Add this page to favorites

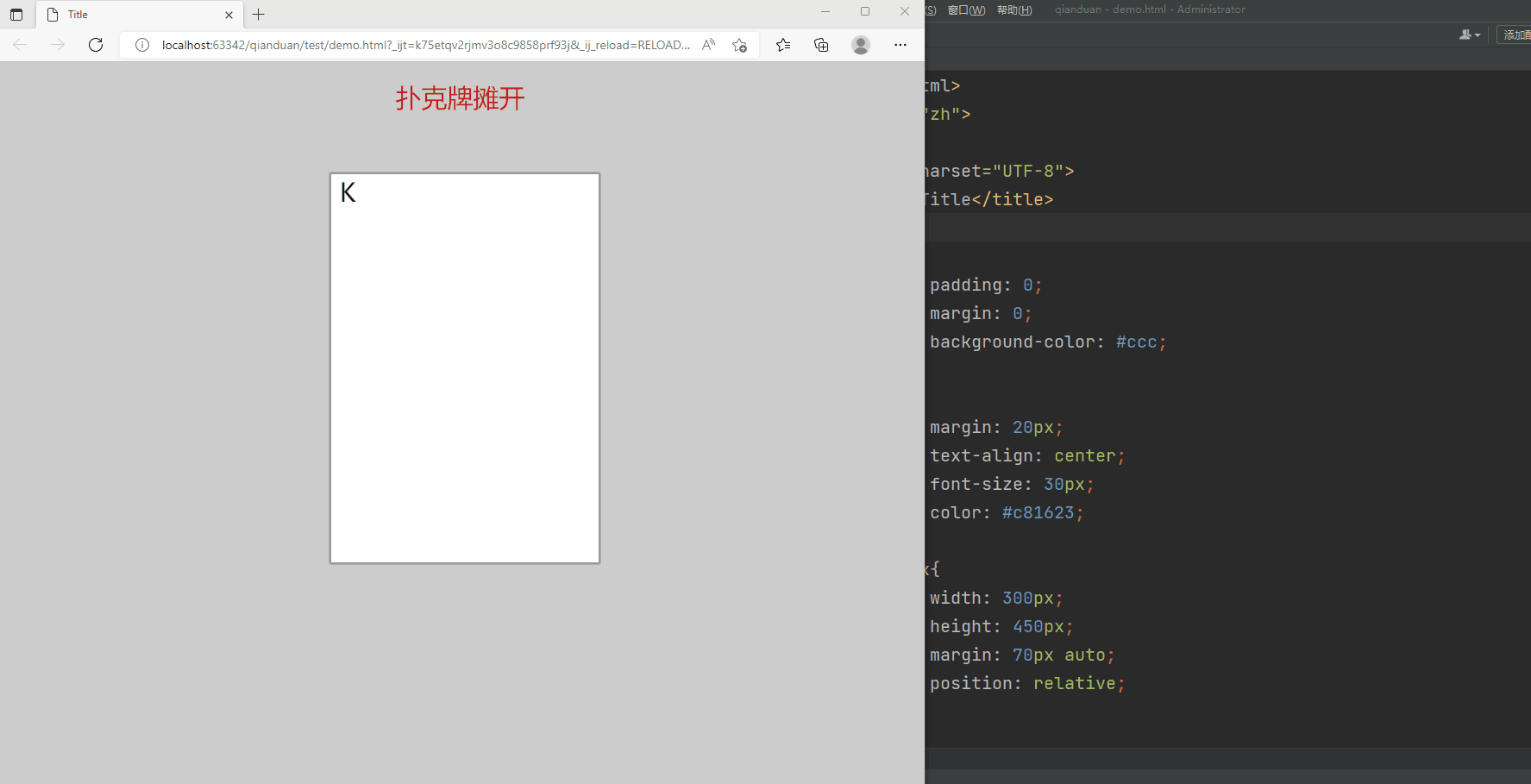pos(739,45)
